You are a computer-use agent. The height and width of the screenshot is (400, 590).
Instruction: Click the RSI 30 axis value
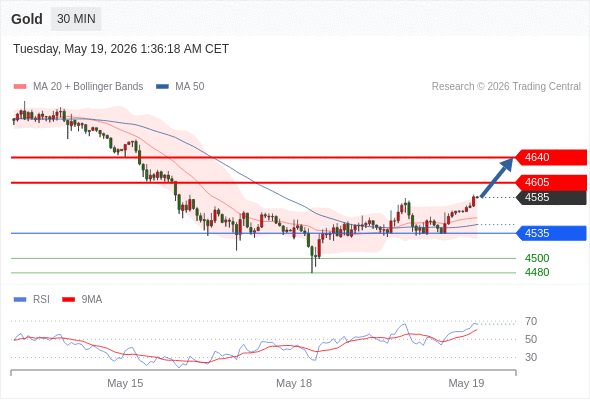tap(531, 357)
